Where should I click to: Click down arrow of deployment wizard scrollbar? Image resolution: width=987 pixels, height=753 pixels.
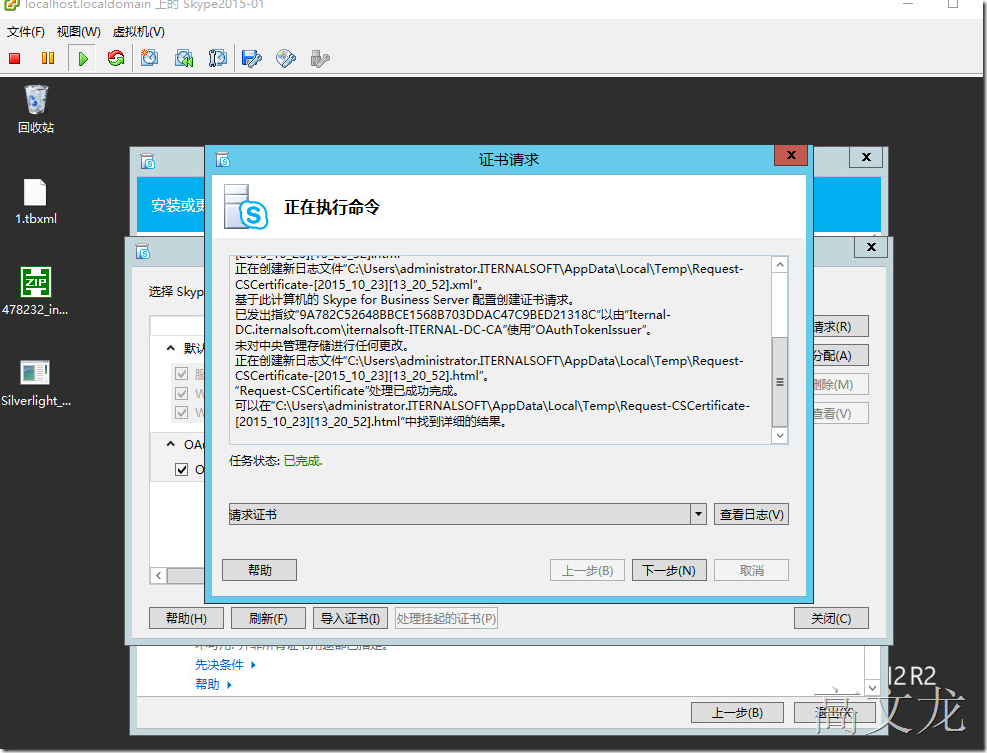point(872,688)
